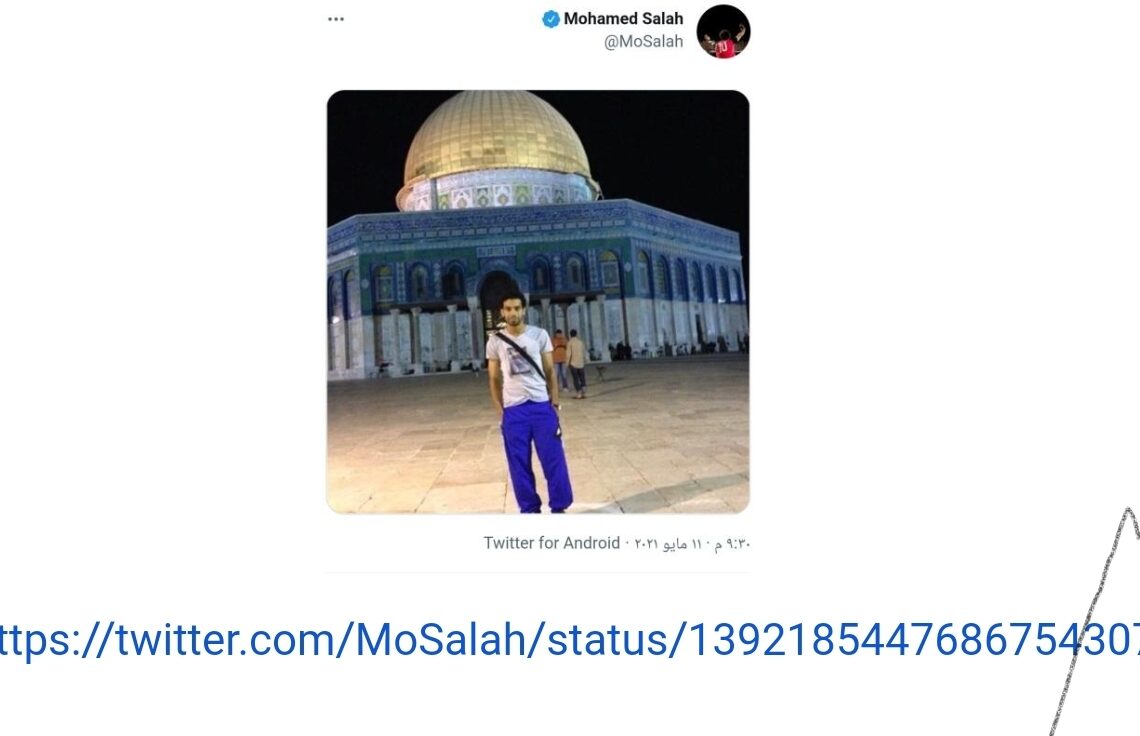
Task: Click the blue verified badge
Action: pyautogui.click(x=551, y=19)
